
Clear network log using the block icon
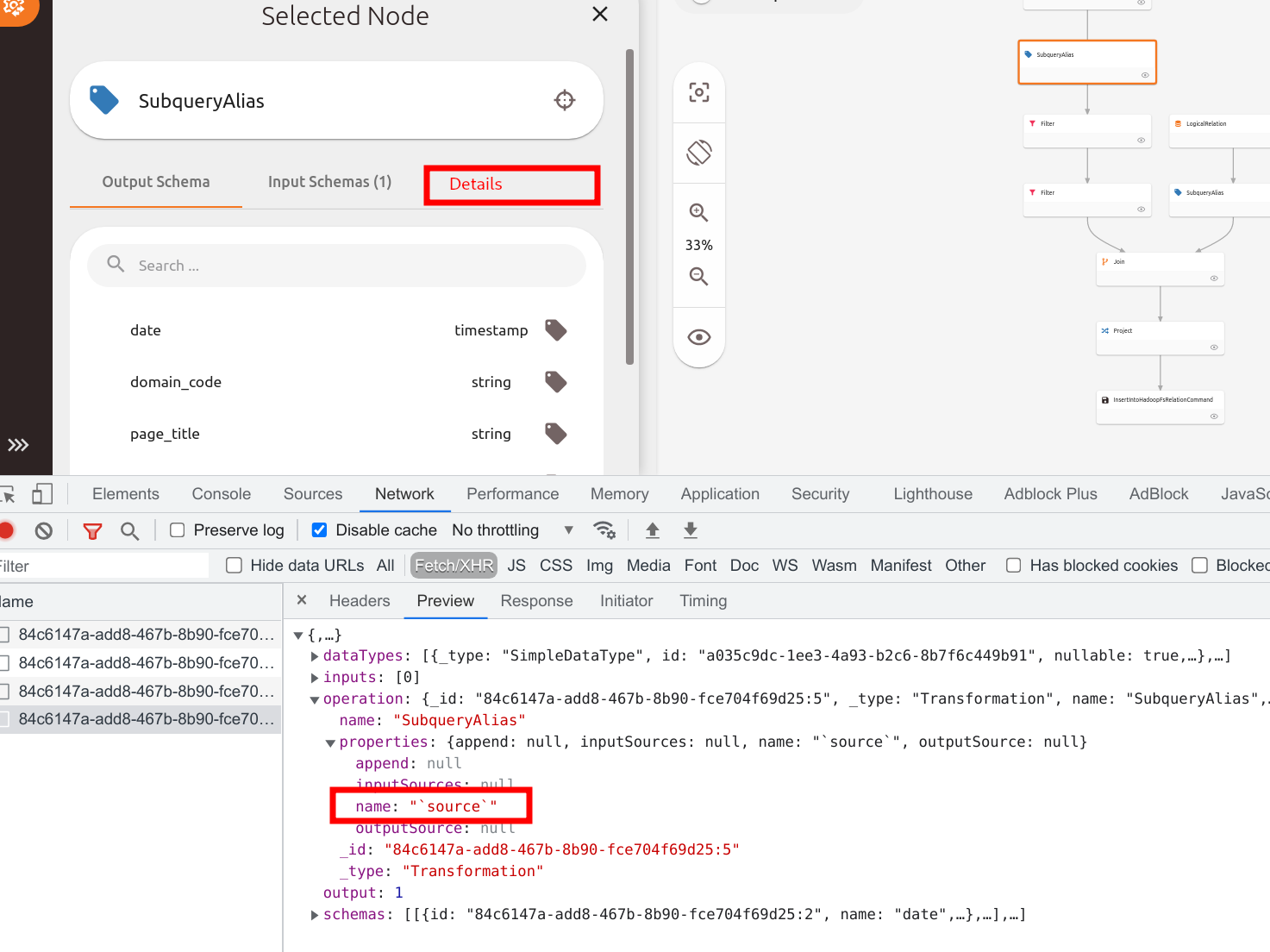[x=43, y=530]
